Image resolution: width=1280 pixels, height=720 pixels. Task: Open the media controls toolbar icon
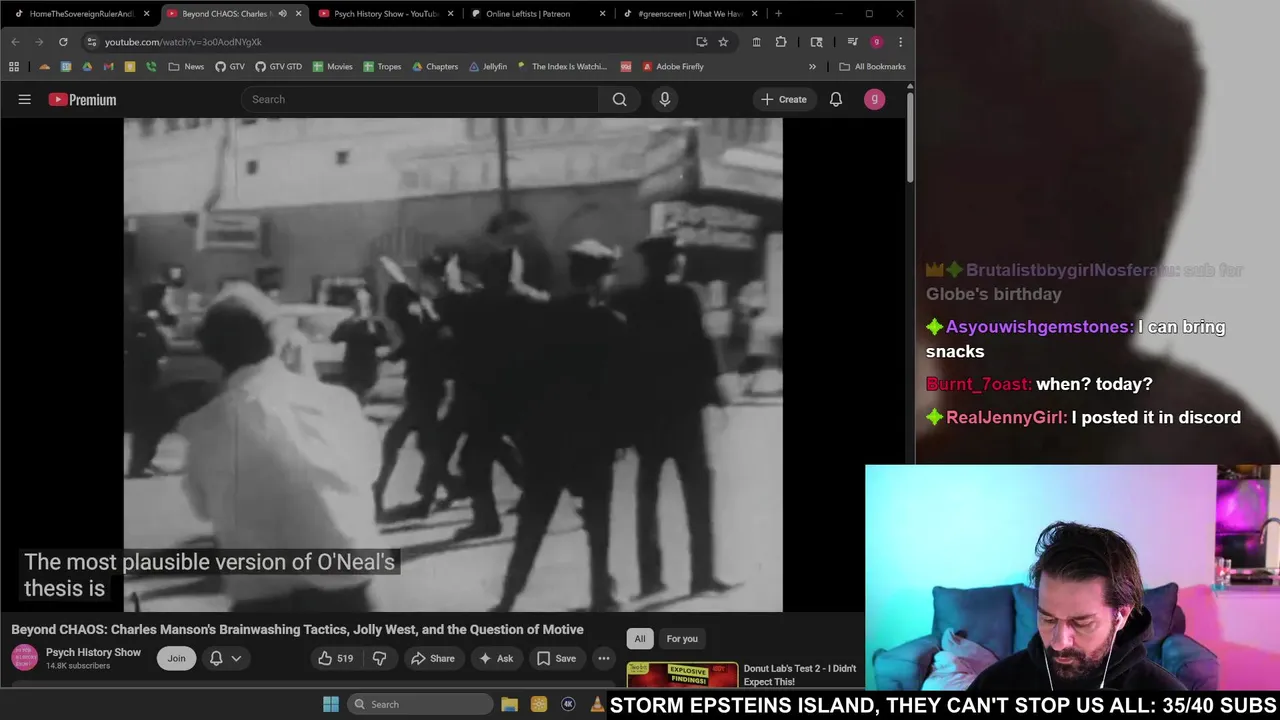tap(852, 42)
